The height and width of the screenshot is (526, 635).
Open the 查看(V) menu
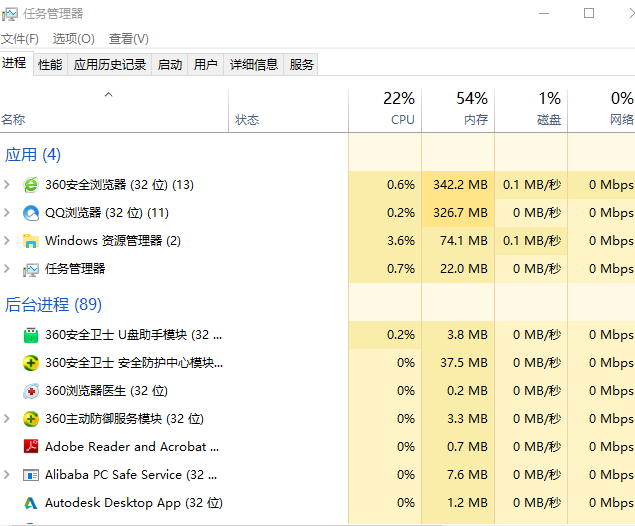point(128,38)
